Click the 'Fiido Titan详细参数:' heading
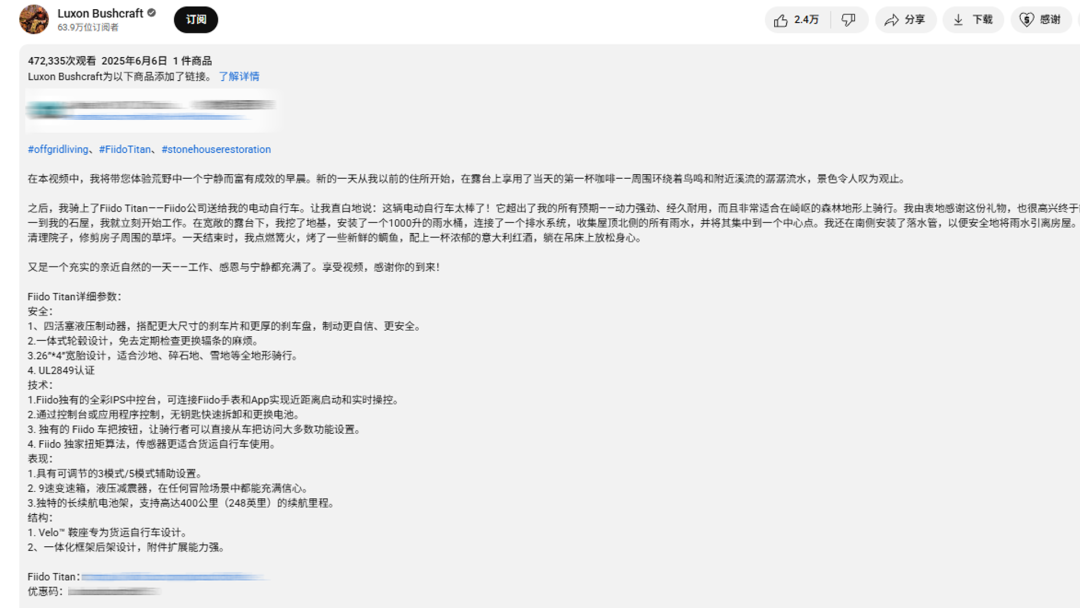 point(74,297)
